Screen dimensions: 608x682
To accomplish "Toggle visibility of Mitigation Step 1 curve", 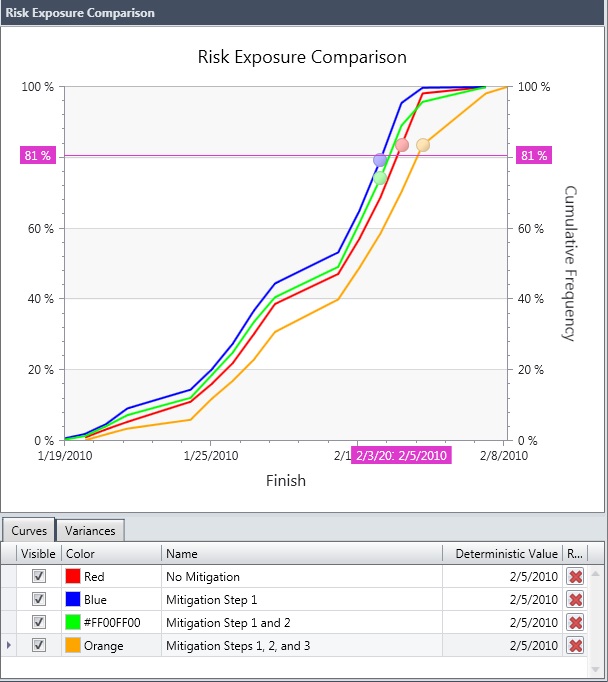I will click(x=39, y=600).
